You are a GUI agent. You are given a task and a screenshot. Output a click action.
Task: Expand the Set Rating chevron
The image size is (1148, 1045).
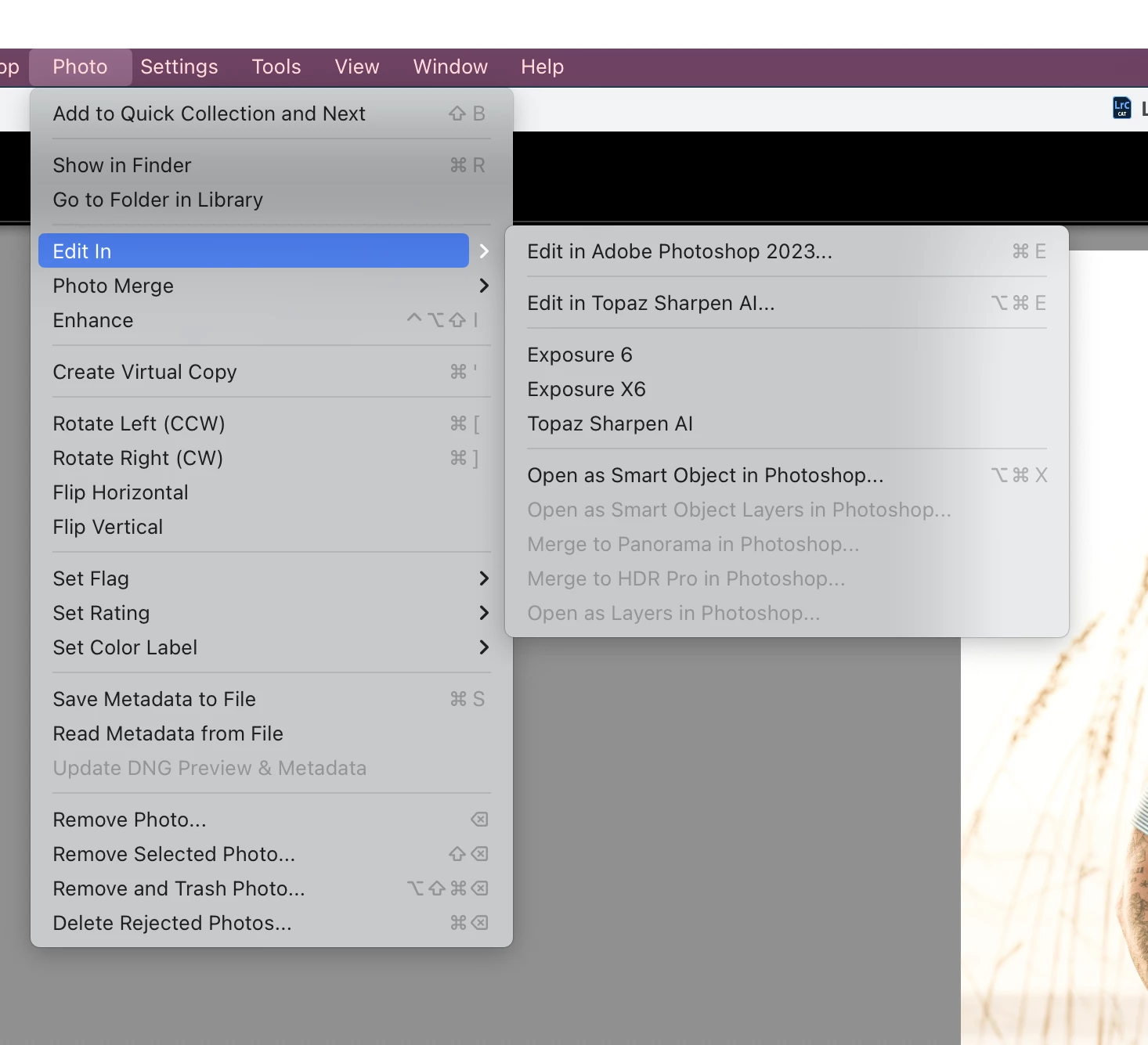tap(484, 613)
